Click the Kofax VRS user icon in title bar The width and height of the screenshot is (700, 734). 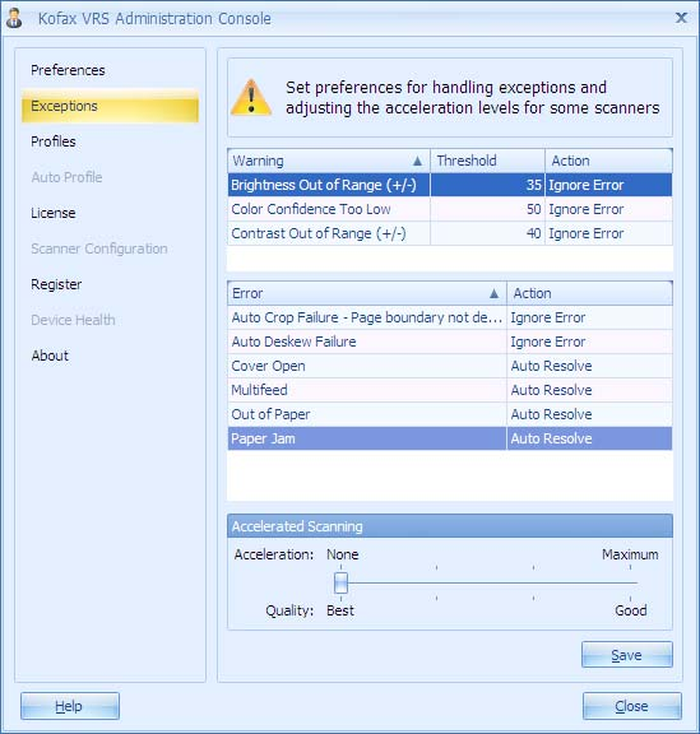[x=15, y=18]
